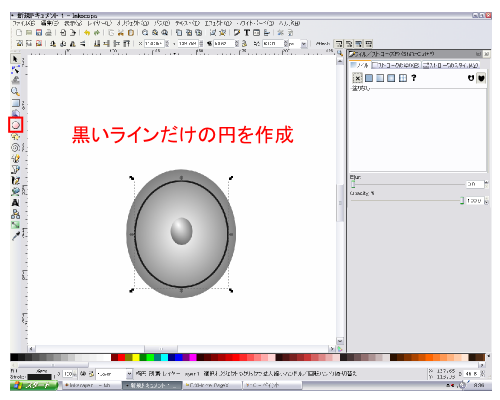
Task: Click the Opacity value stepper arrows
Action: coord(486,201)
